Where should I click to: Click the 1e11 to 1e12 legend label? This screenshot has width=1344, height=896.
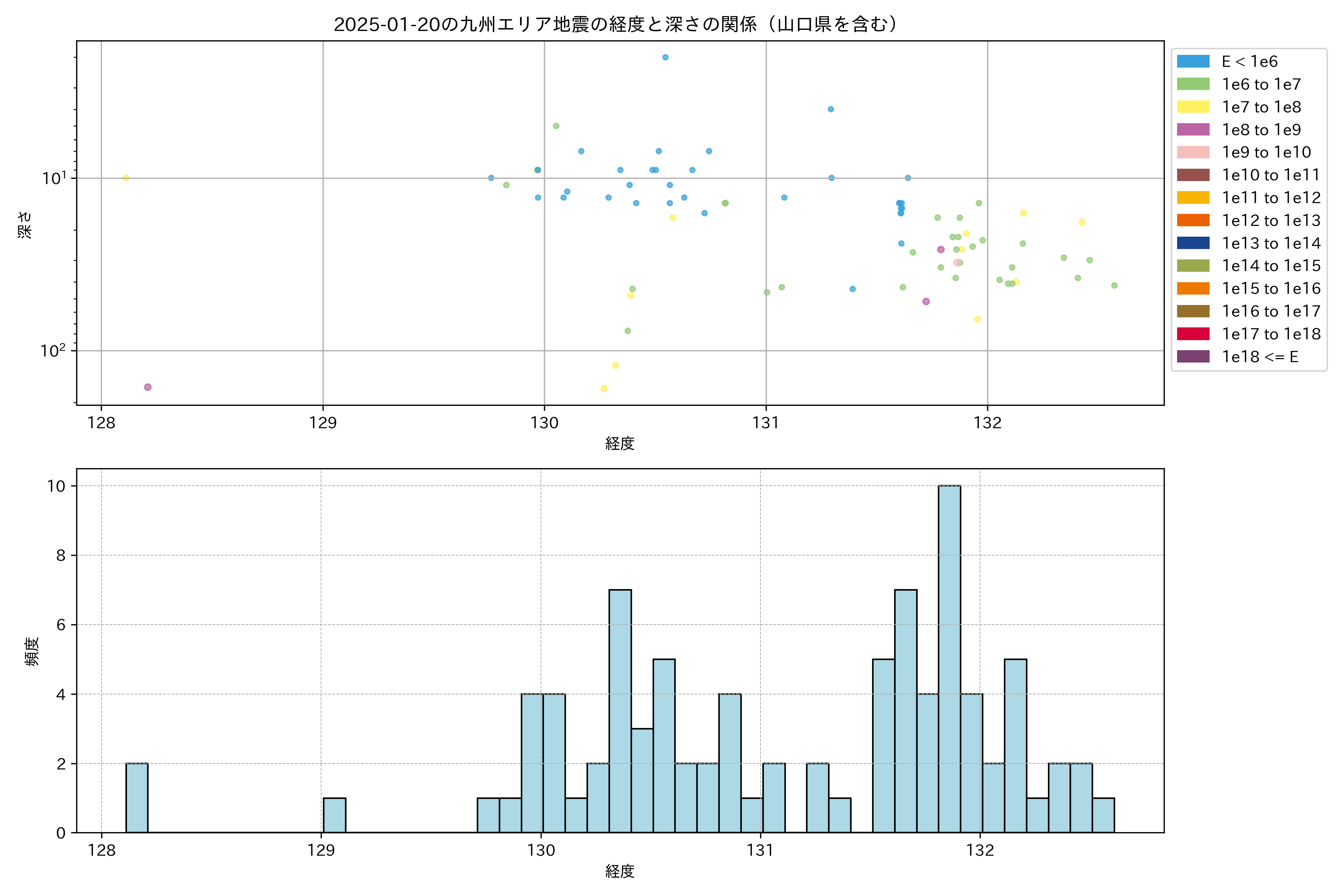coord(1271,198)
